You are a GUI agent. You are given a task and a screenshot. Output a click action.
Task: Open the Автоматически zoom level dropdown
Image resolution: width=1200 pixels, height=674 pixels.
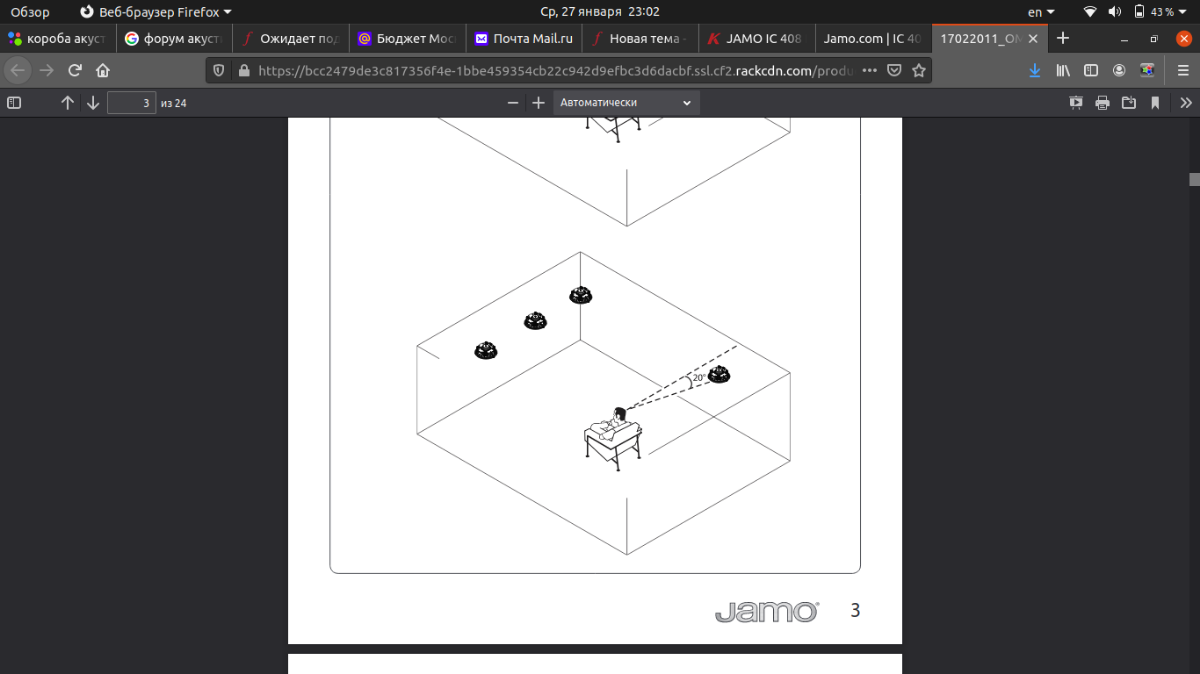[626, 103]
